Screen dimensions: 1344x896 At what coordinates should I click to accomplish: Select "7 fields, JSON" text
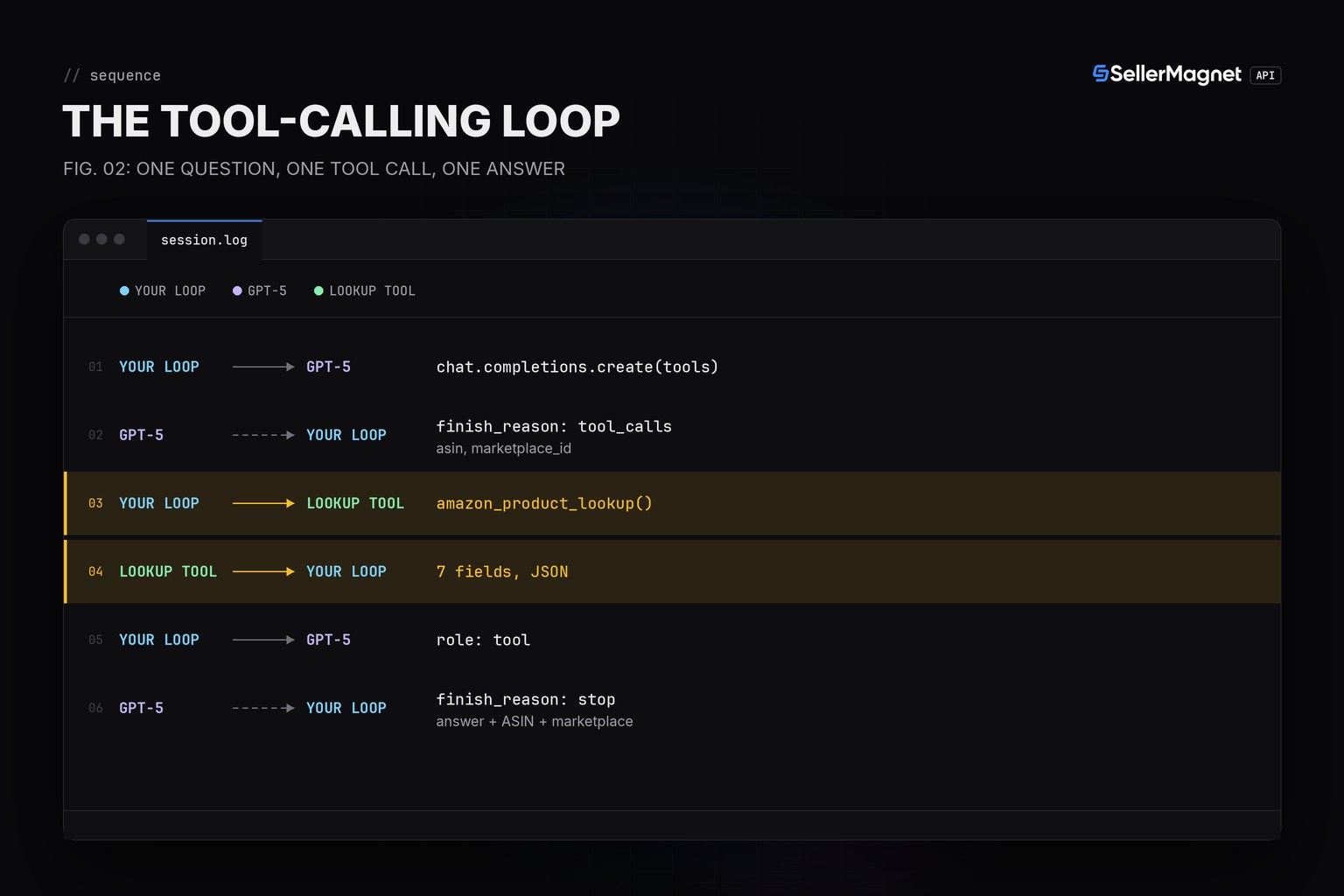(x=502, y=571)
